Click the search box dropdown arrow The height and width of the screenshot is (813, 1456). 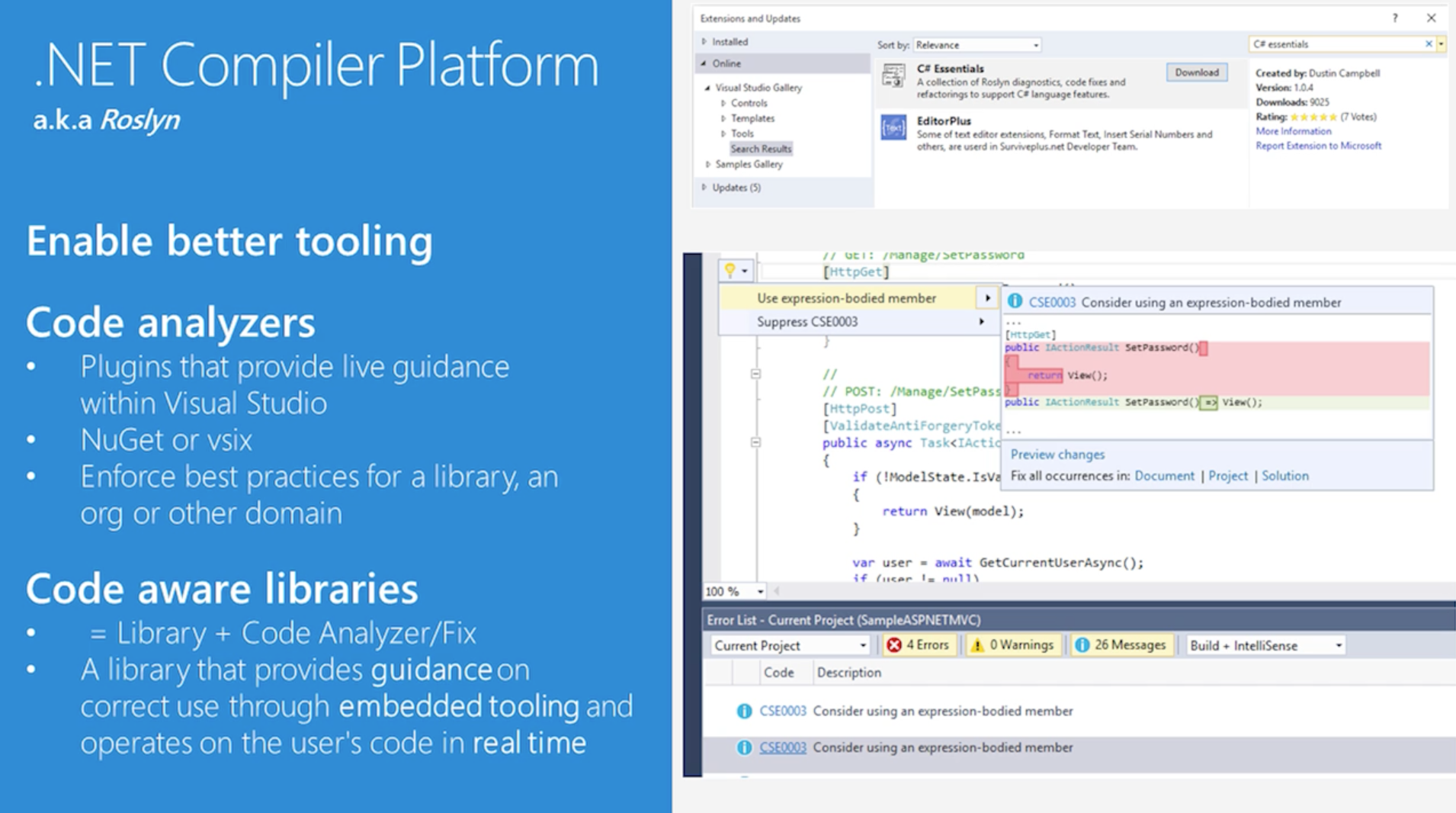1441,44
